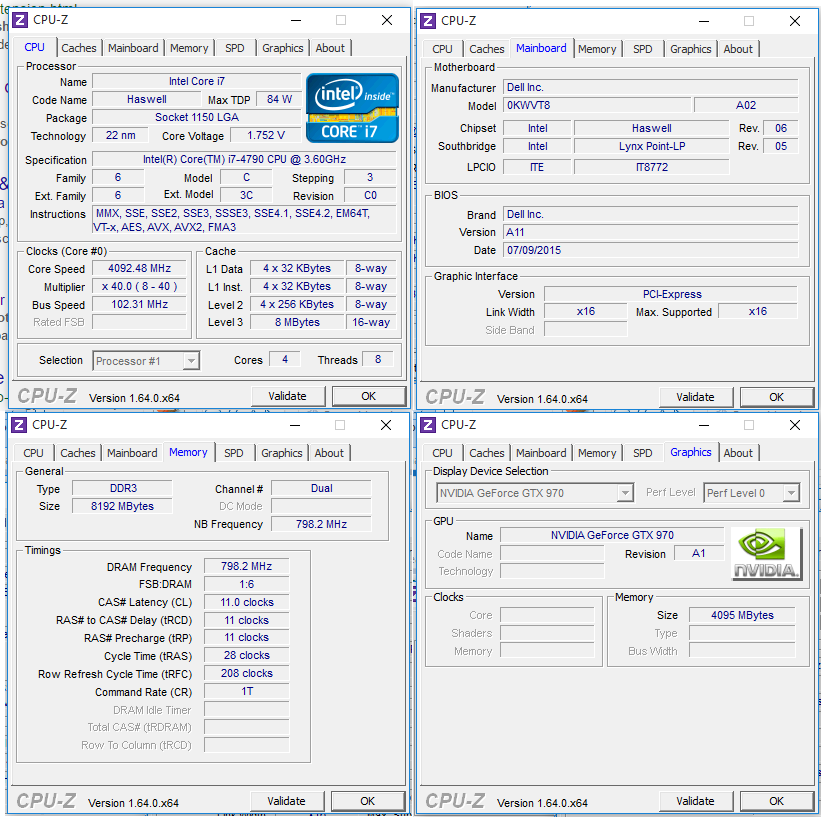
Task: Click the empty DRAM Idle Timer field
Action: coord(246,710)
